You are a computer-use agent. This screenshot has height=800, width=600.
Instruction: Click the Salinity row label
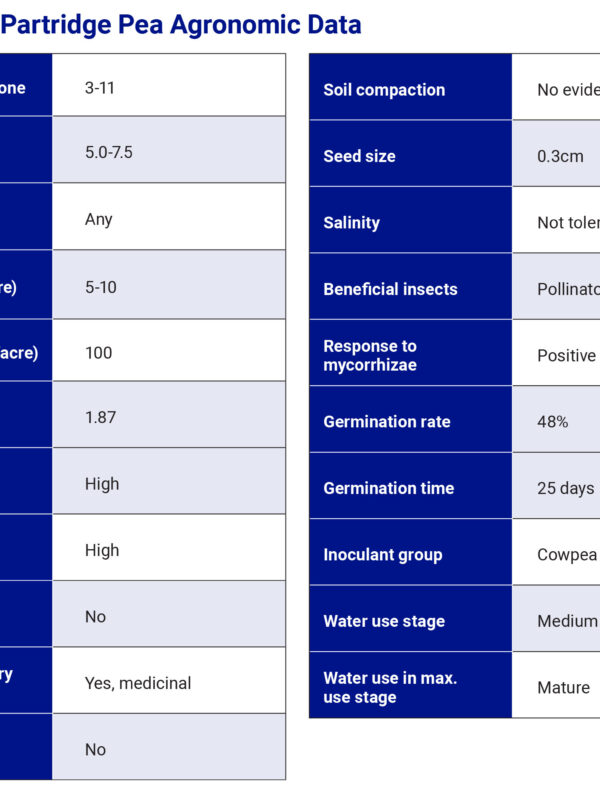tap(351, 223)
